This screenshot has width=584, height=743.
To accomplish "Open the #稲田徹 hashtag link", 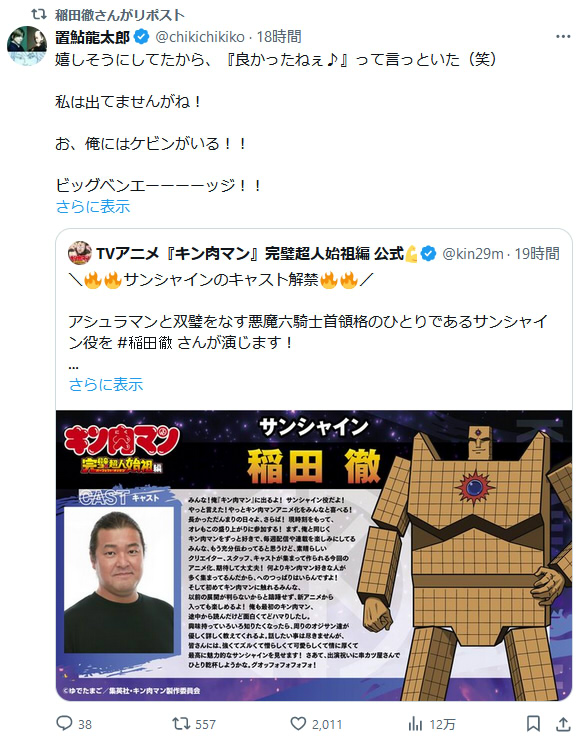I will 145,342.
